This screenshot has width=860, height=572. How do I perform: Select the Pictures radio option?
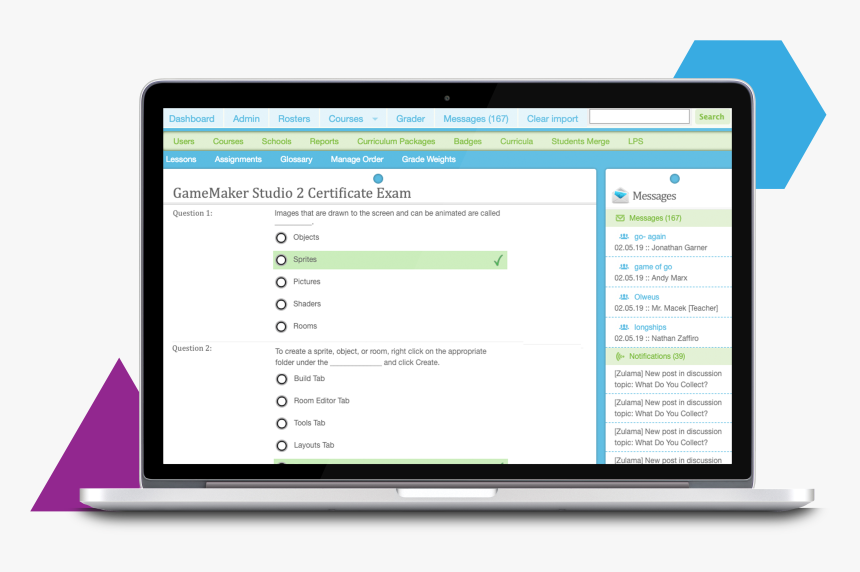[x=281, y=282]
